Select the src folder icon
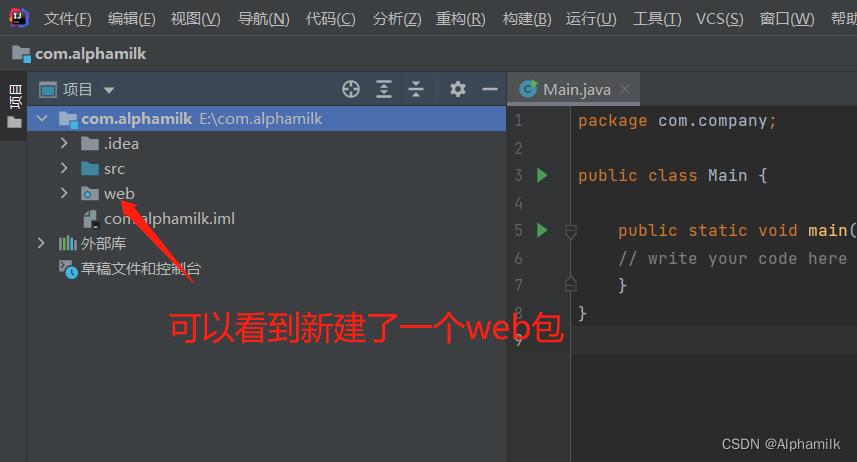The height and width of the screenshot is (462, 857). coord(90,168)
